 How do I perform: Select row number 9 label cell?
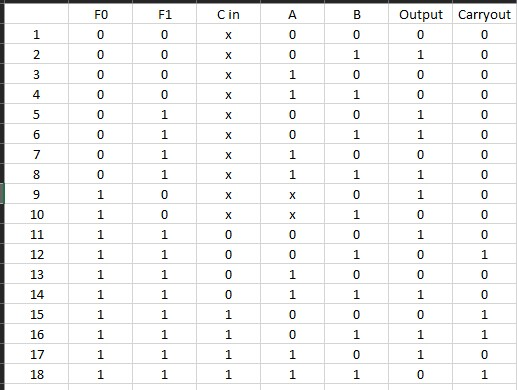coord(36,194)
